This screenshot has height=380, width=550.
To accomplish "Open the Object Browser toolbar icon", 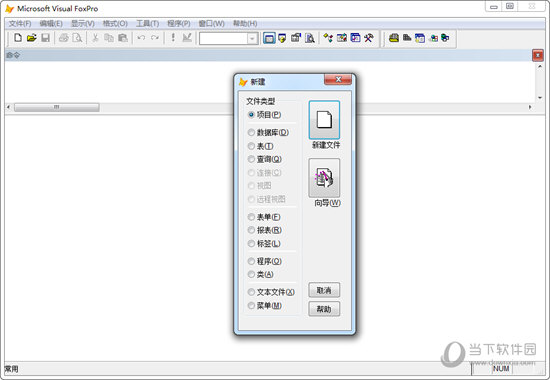I will click(342, 38).
